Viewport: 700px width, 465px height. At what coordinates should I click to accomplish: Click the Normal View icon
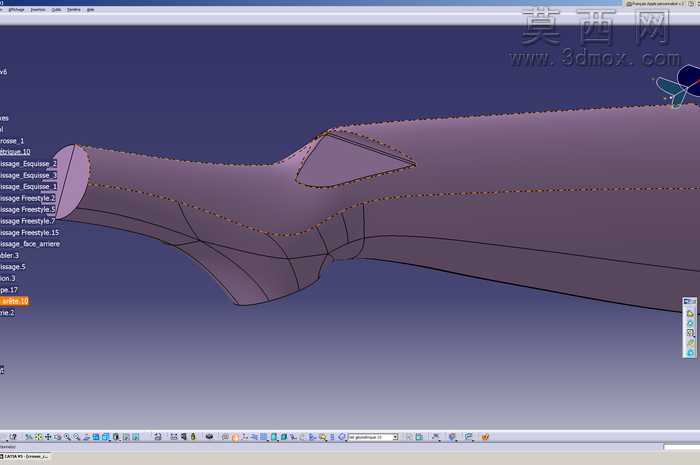tap(86, 437)
